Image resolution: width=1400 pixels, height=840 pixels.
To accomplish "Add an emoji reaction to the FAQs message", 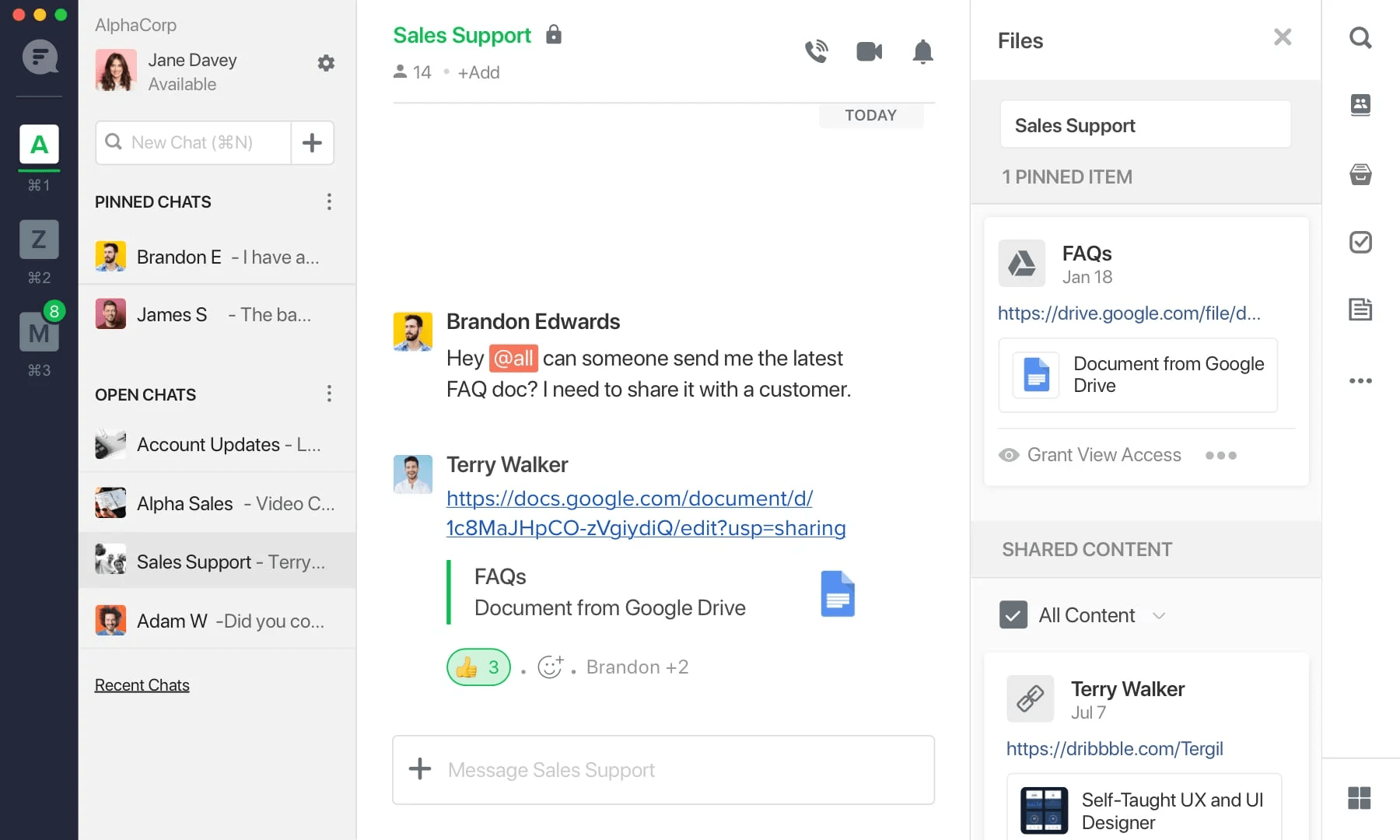I will [551, 667].
